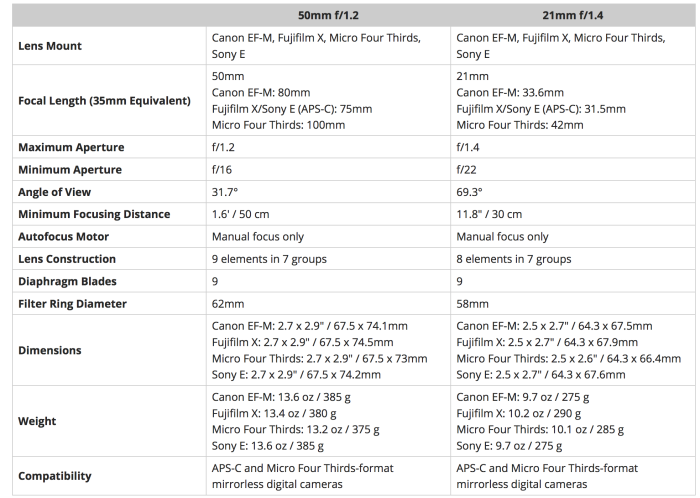Click "8 elements in 7 groups" text

coord(514,259)
